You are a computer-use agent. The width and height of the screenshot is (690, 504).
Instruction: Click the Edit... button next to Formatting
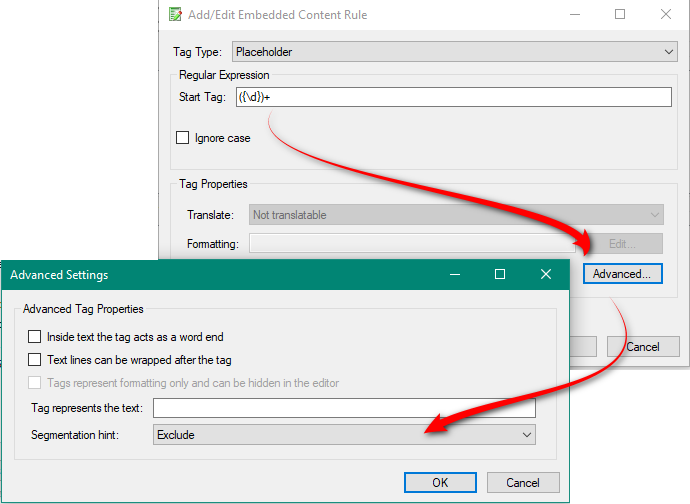click(622, 243)
